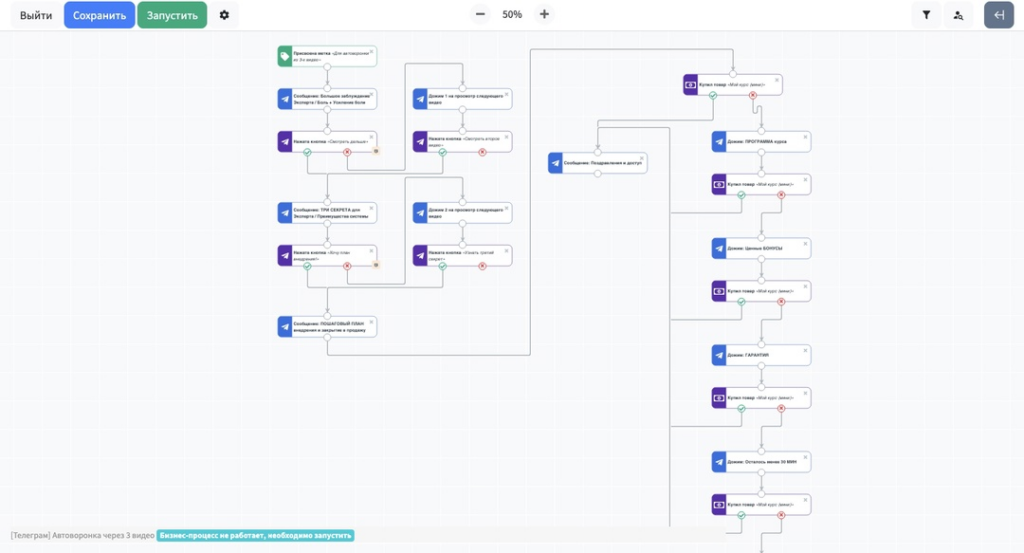Click green check output of Смотреть второе видео node
The image size is (1024, 553).
[442, 152]
